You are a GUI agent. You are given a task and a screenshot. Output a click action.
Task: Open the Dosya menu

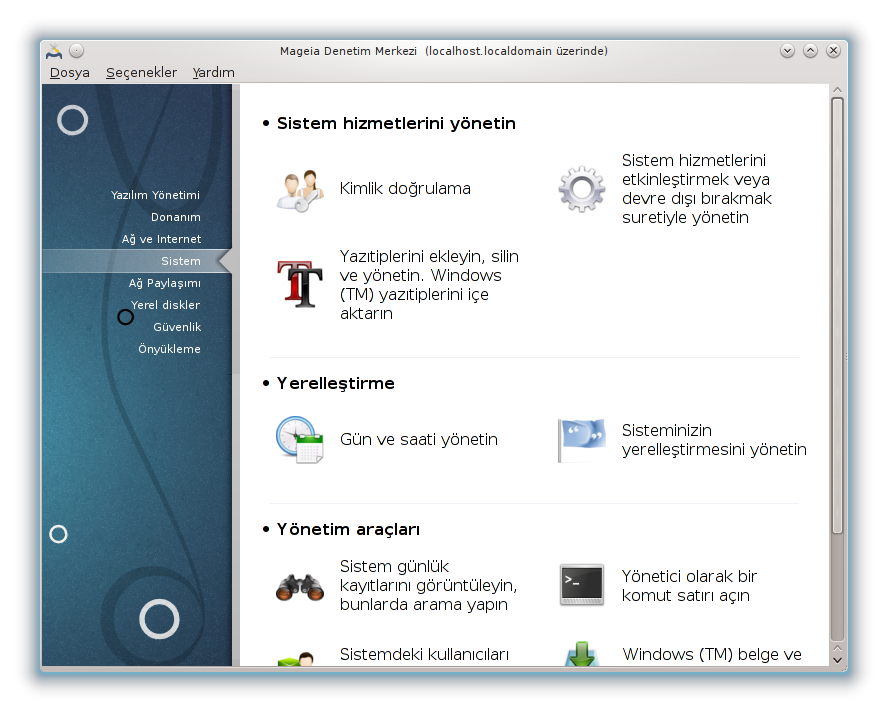click(x=70, y=73)
